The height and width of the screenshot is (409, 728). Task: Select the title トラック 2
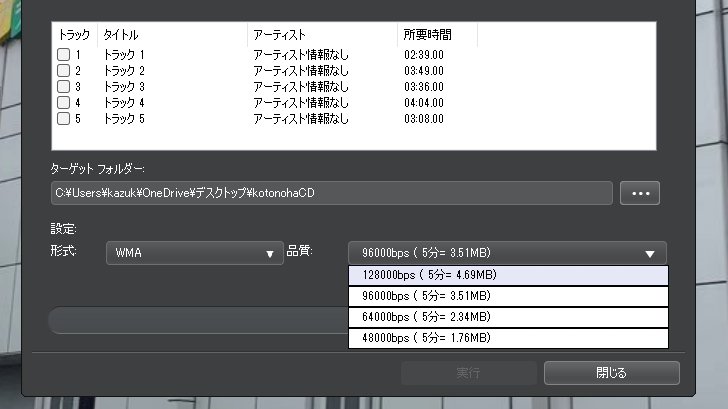click(124, 71)
